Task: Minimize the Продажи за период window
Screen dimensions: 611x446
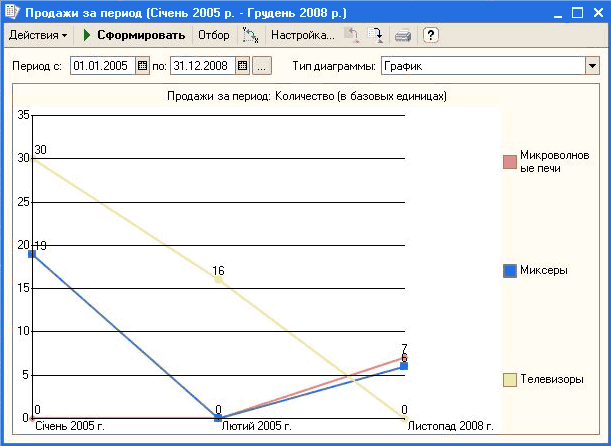Action: (558, 13)
